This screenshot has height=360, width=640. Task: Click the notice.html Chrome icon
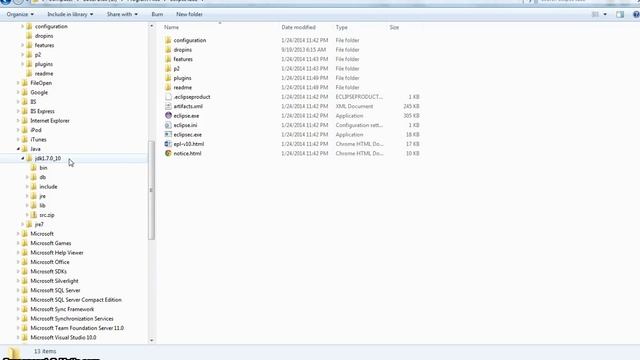(168, 153)
